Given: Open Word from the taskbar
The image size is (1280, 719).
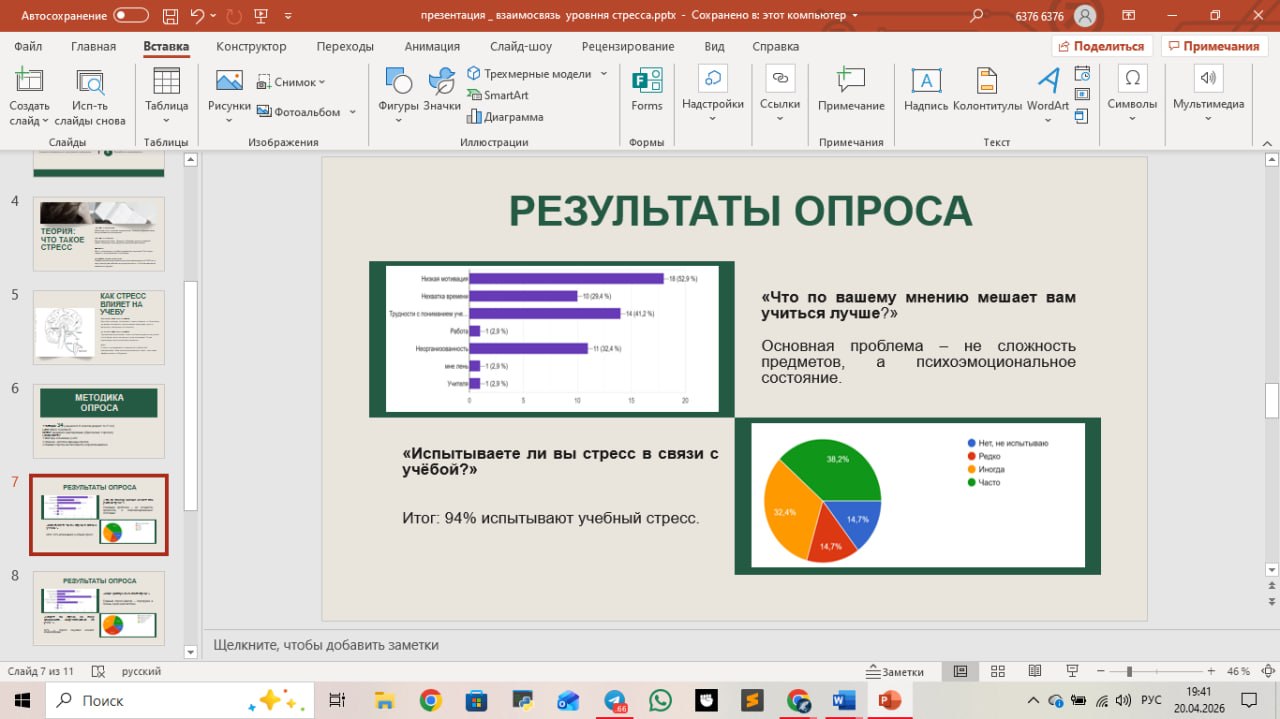Looking at the screenshot, I should (844, 700).
